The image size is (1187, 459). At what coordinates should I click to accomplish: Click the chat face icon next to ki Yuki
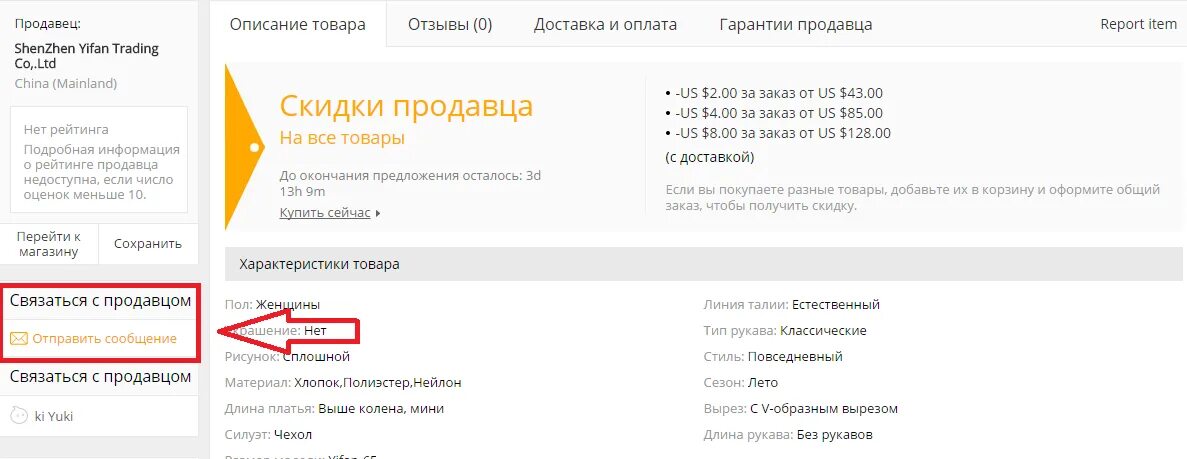(19, 415)
